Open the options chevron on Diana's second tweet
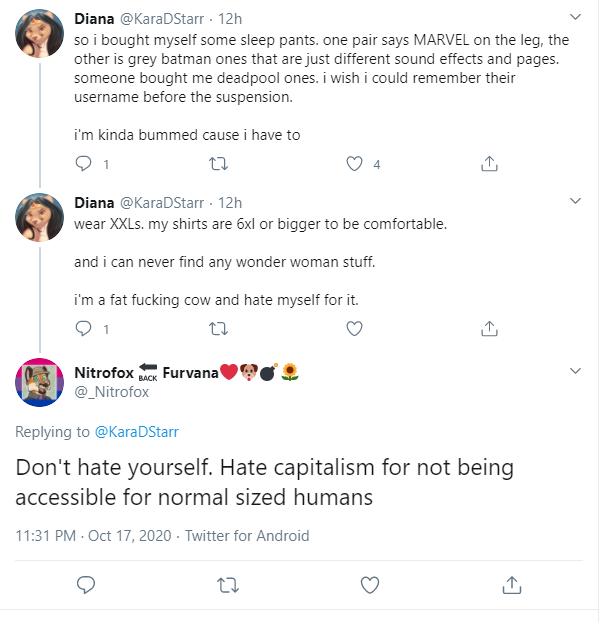This screenshot has height=622, width=599. (575, 201)
